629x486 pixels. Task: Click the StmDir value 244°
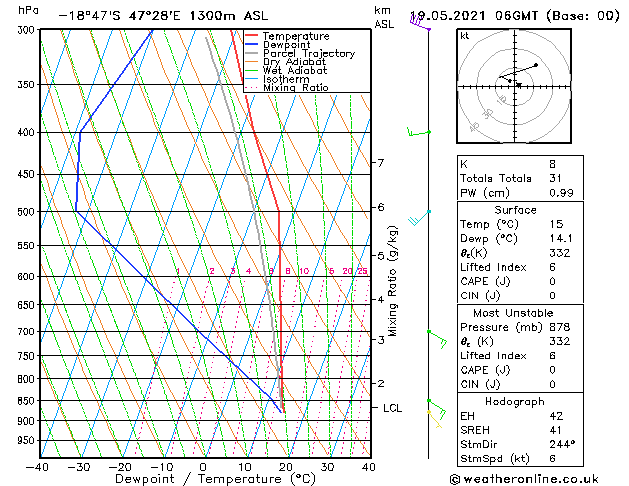tap(562, 445)
